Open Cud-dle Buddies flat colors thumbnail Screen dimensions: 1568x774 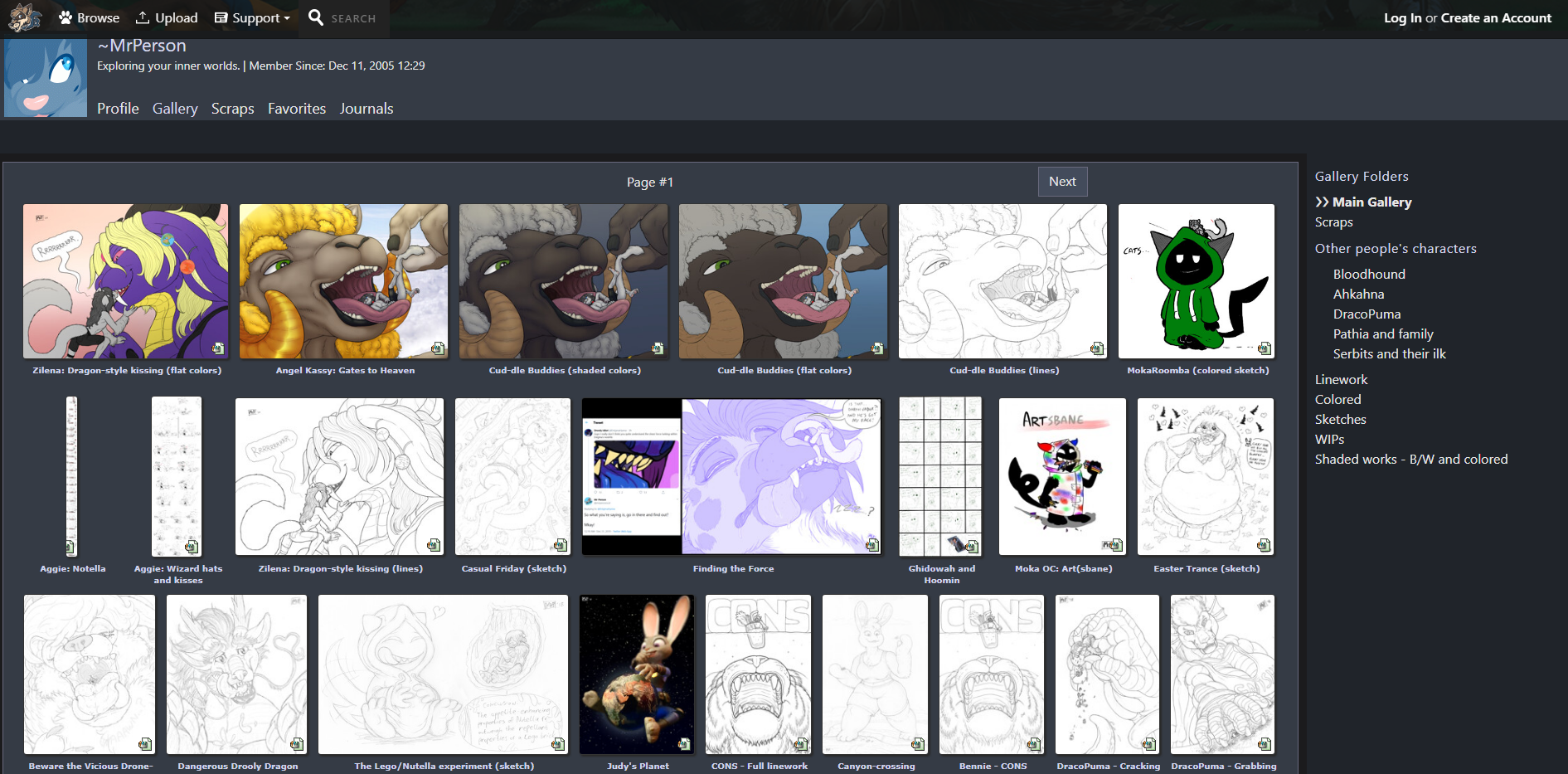pos(784,281)
